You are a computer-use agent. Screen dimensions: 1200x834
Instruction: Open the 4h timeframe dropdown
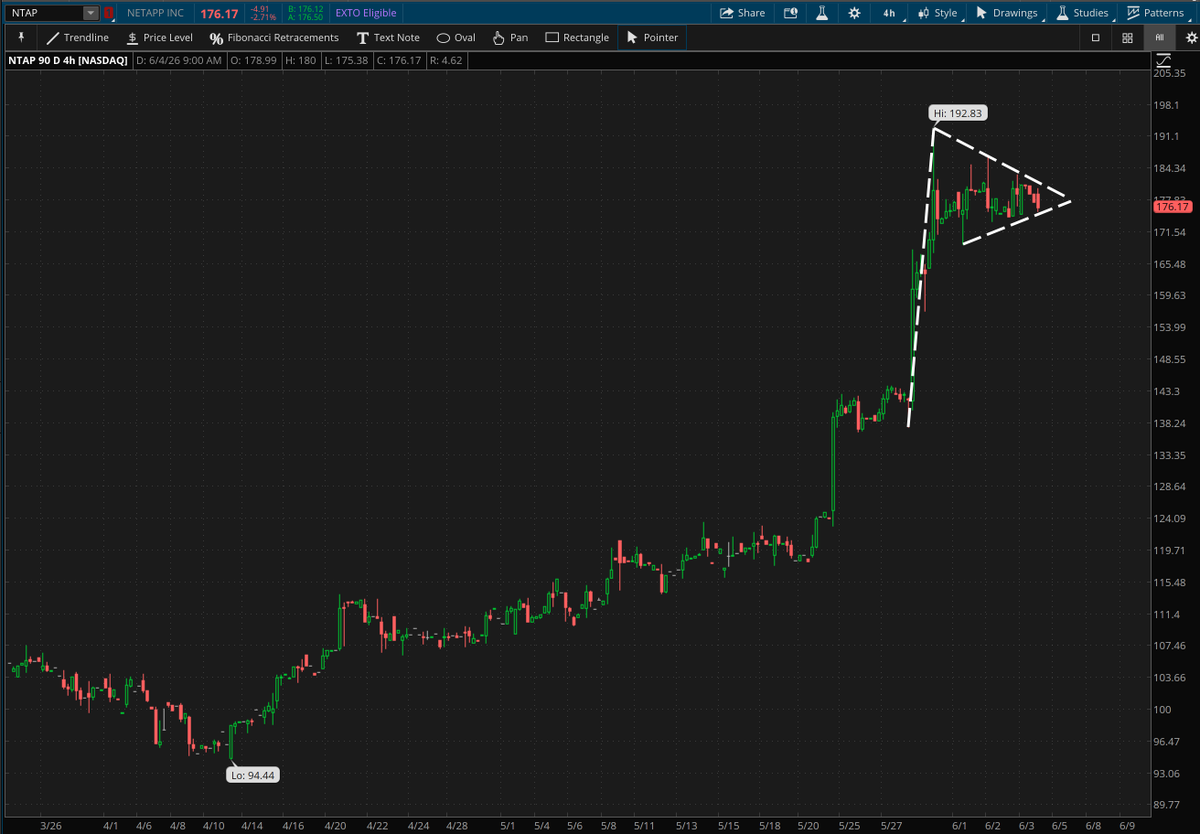click(x=889, y=13)
